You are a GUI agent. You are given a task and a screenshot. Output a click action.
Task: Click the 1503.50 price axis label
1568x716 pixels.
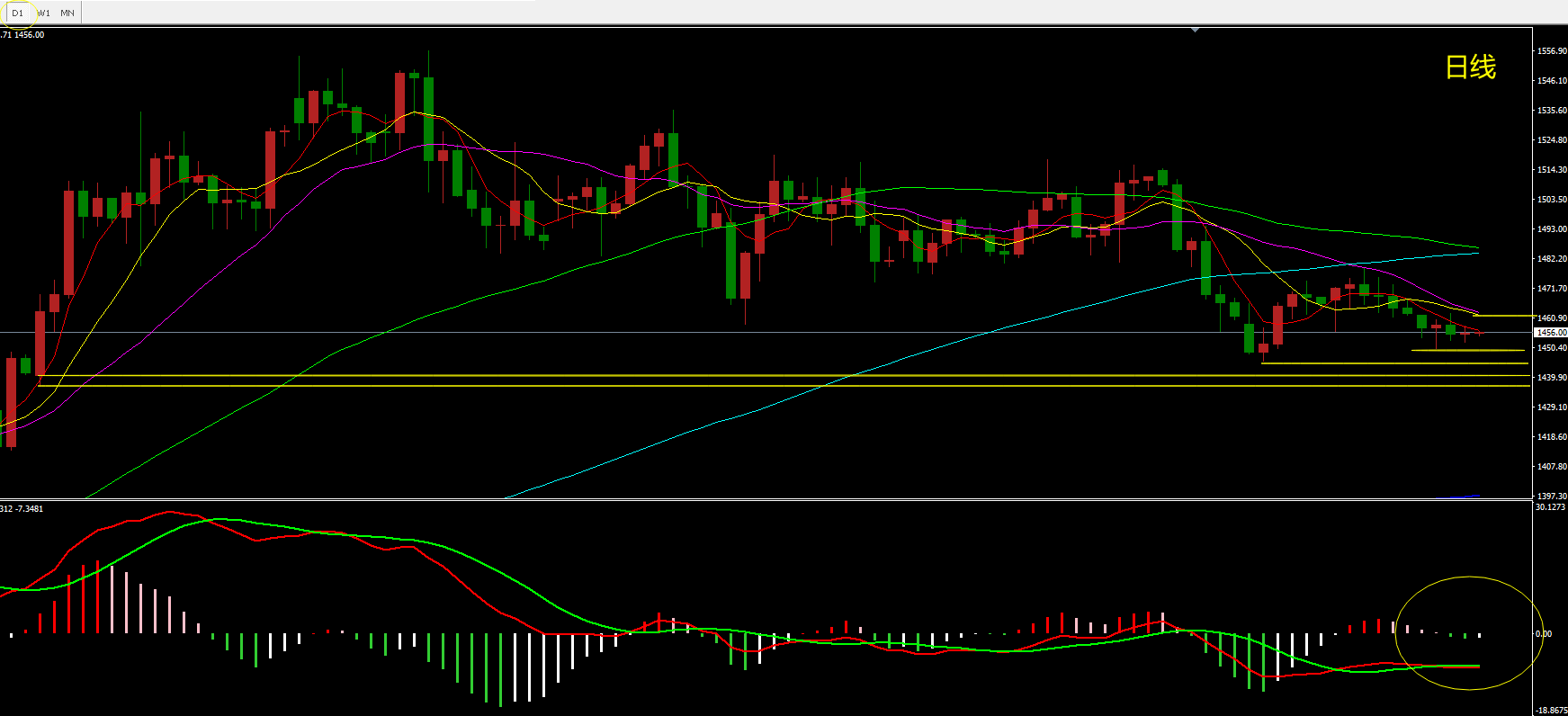tap(1552, 200)
